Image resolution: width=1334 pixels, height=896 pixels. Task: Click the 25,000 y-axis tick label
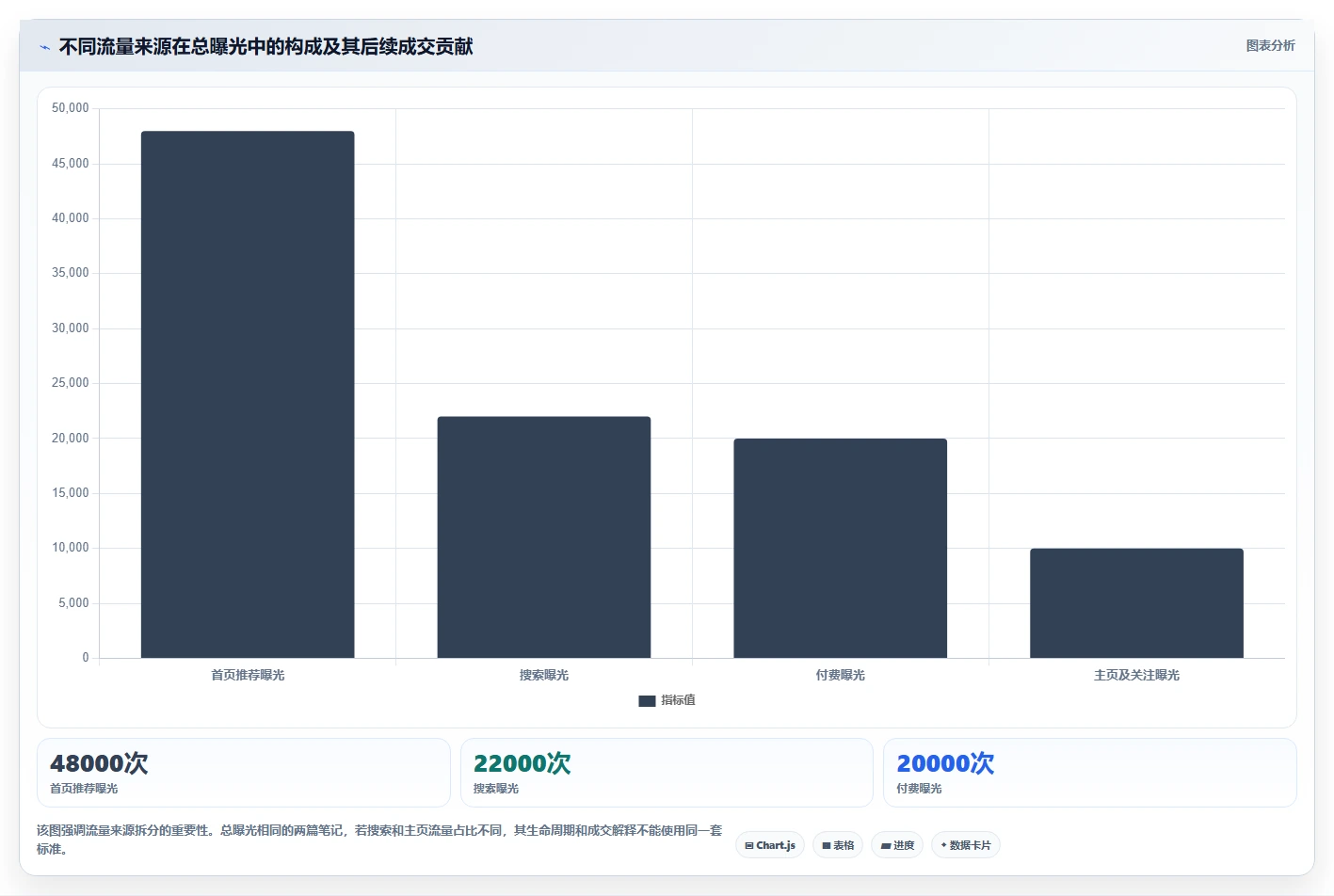tap(71, 383)
